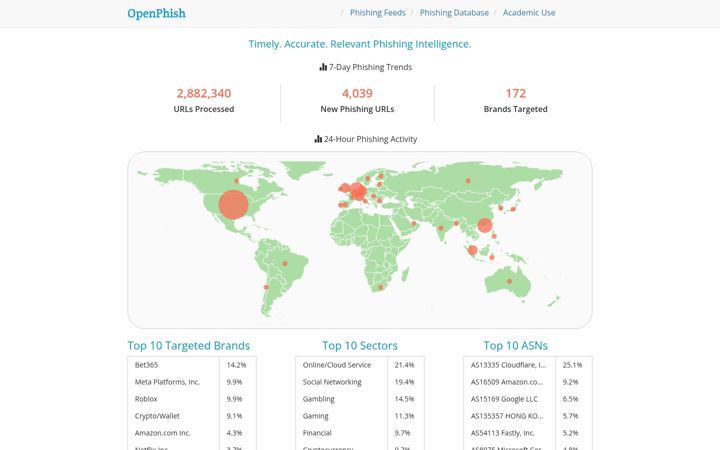Click the 19.4% Social Networking value

(405, 382)
